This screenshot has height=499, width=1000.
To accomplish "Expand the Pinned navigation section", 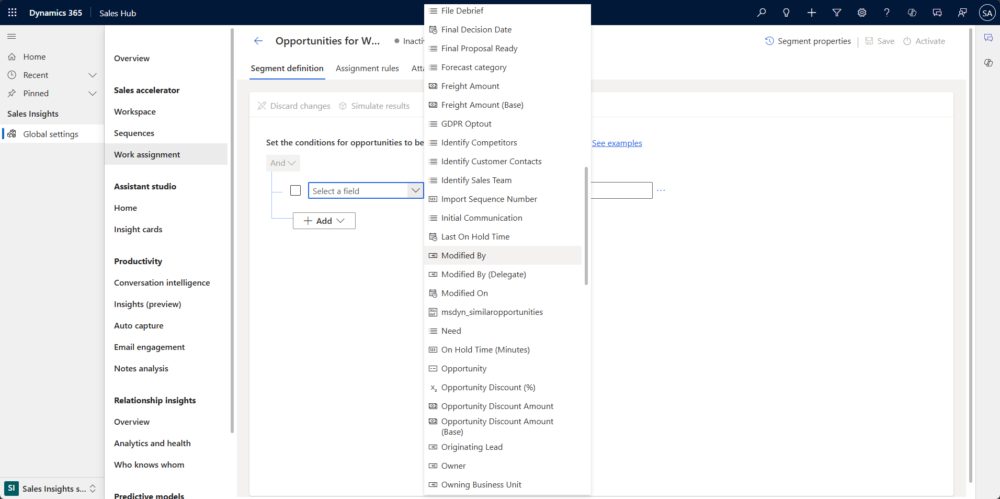I will [92, 93].
